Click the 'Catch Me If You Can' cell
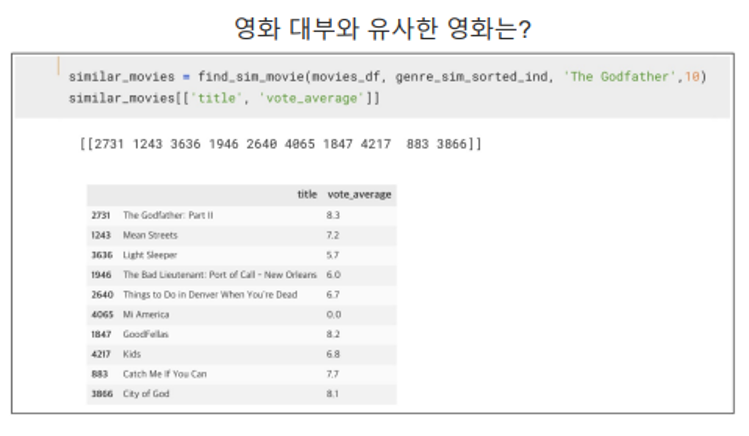The height and width of the screenshot is (436, 749). point(165,374)
